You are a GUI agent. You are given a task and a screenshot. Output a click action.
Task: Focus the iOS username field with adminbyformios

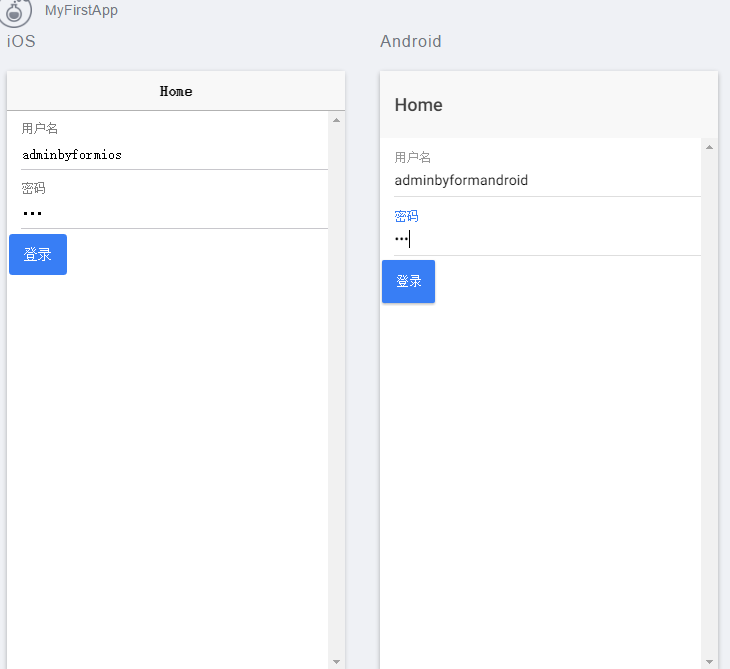point(175,155)
